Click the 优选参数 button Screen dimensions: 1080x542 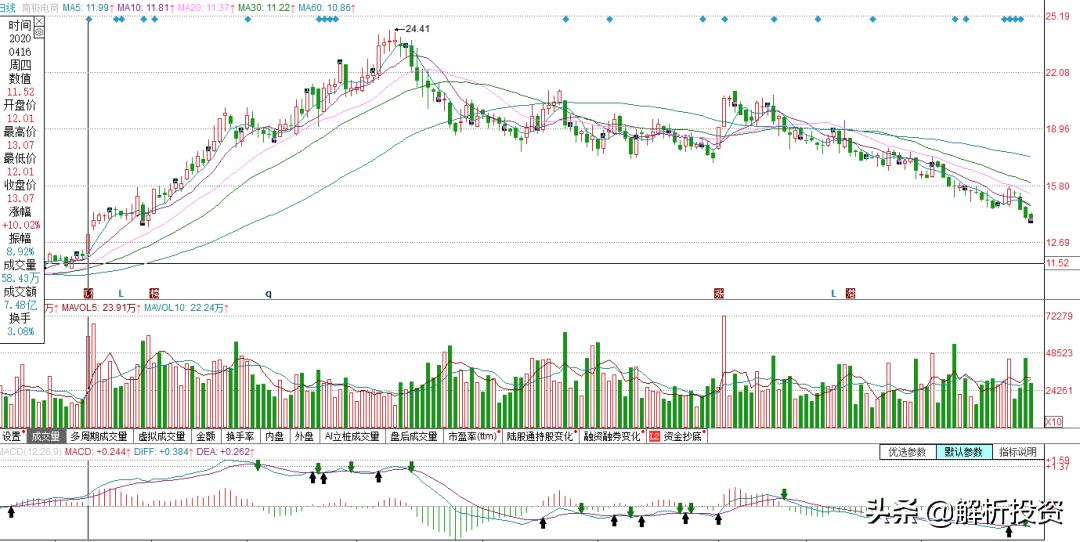(x=907, y=452)
